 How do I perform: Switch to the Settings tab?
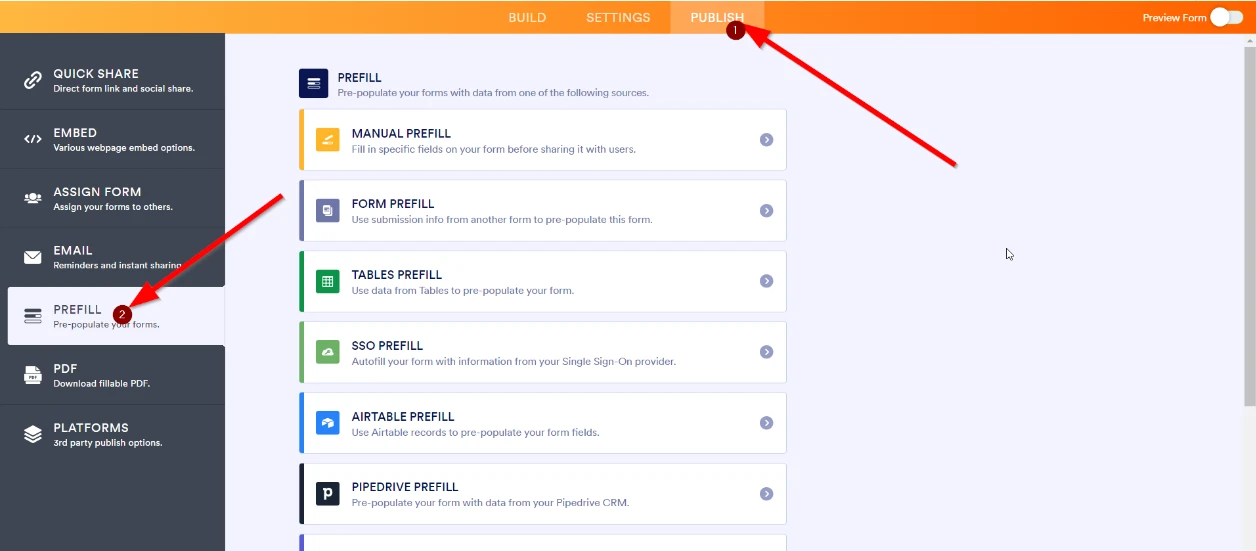pyautogui.click(x=618, y=17)
